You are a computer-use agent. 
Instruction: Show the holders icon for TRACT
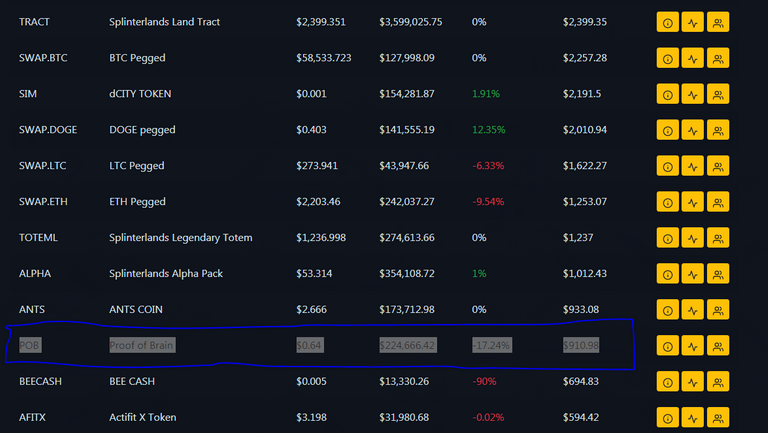coord(718,22)
